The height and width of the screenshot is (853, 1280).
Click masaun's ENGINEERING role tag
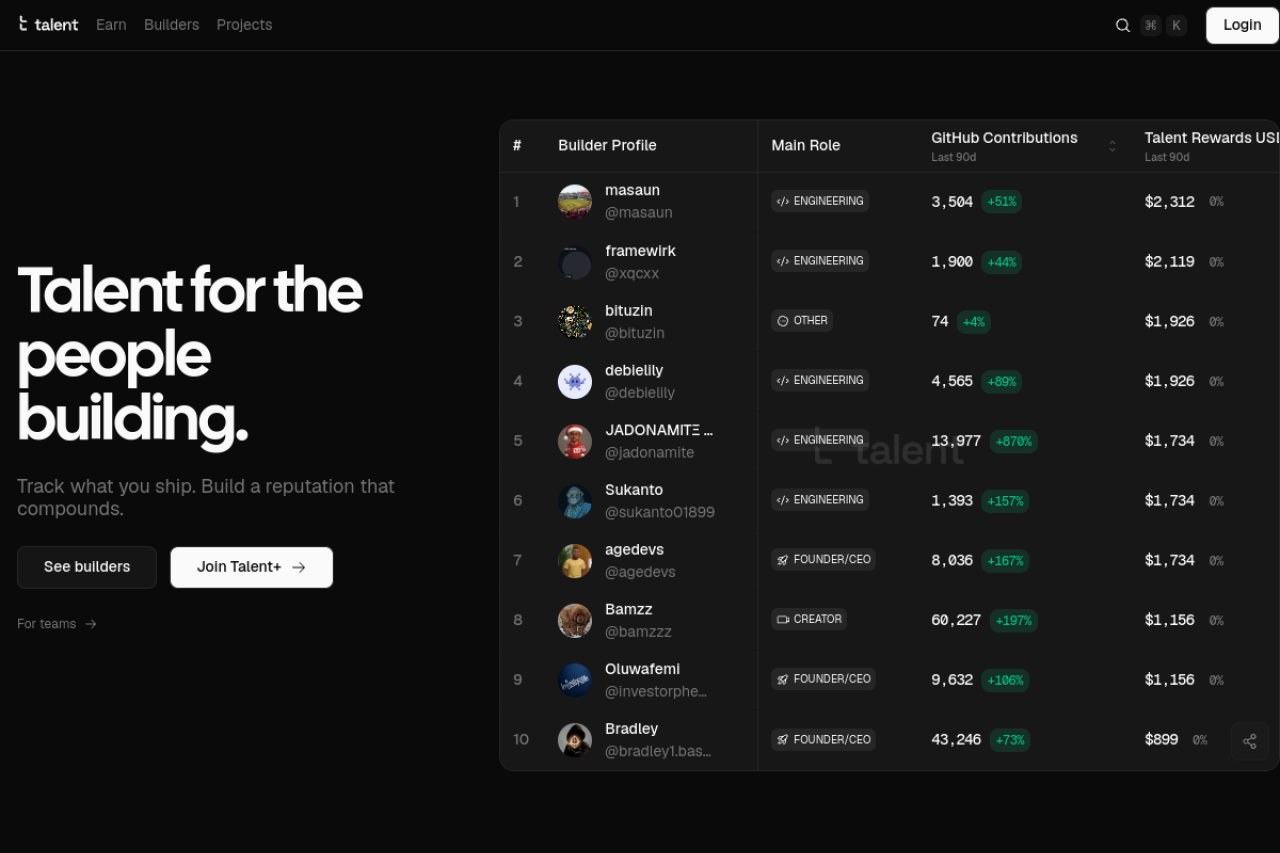click(820, 201)
